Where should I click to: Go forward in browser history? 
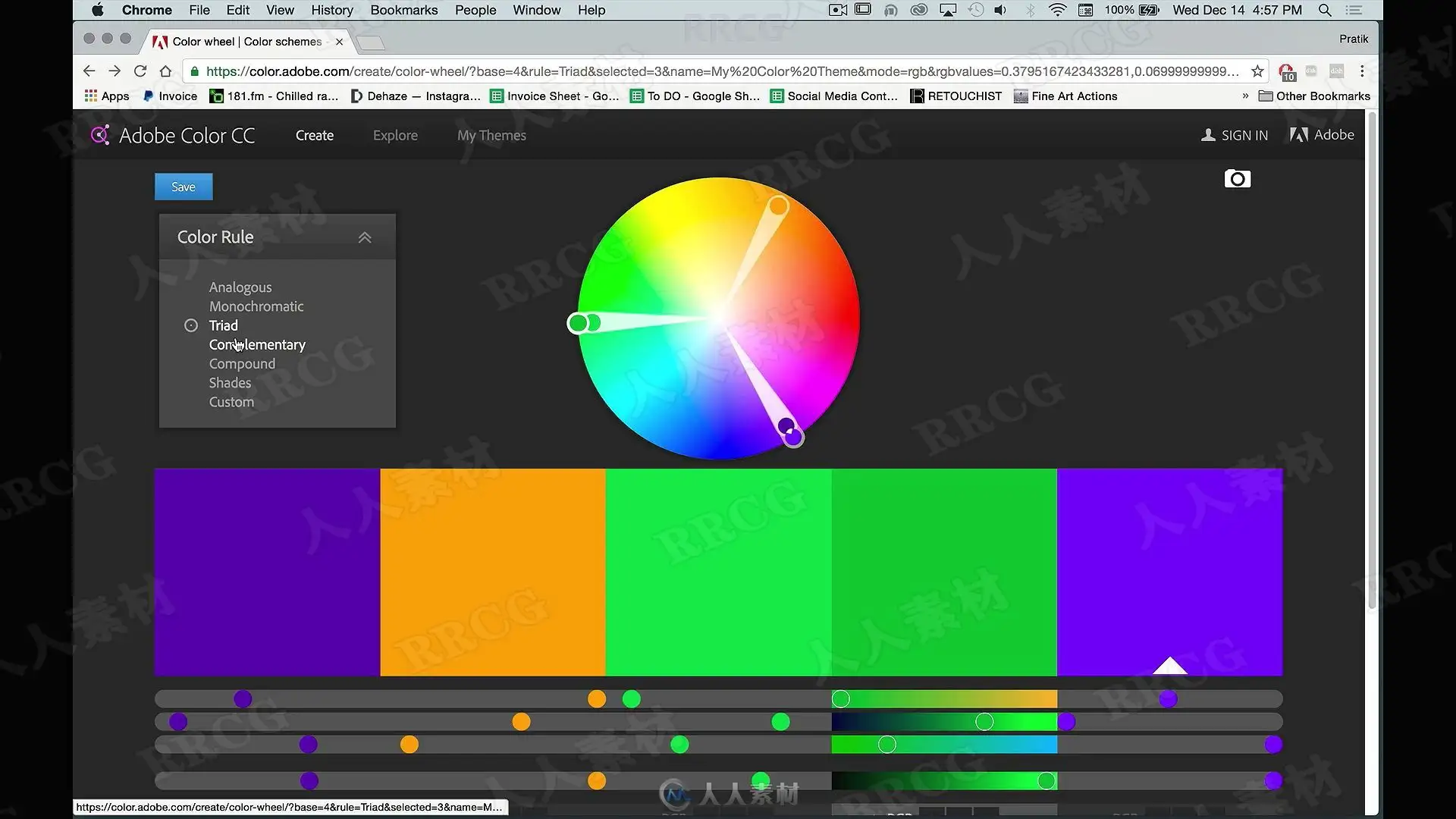click(115, 71)
